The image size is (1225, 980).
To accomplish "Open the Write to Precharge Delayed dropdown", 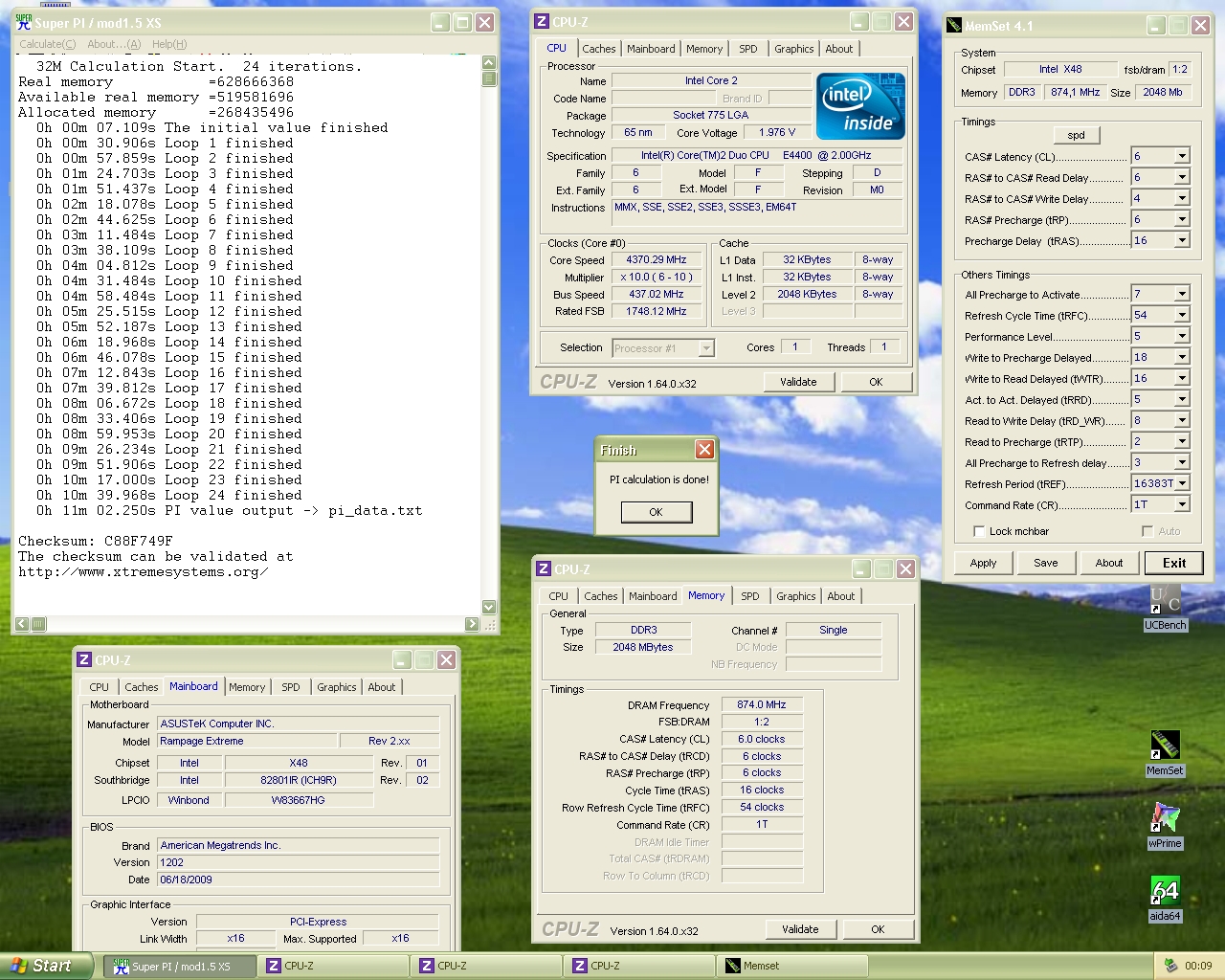I will (x=1182, y=357).
